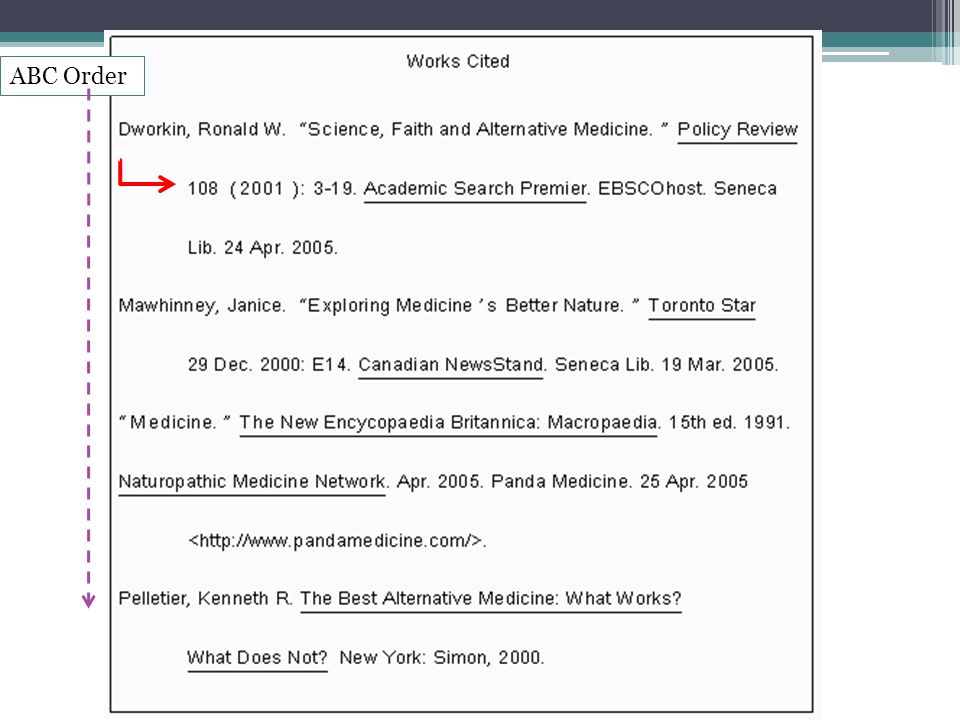
Task: Click the underlined title "Policy Review"
Action: point(737,130)
